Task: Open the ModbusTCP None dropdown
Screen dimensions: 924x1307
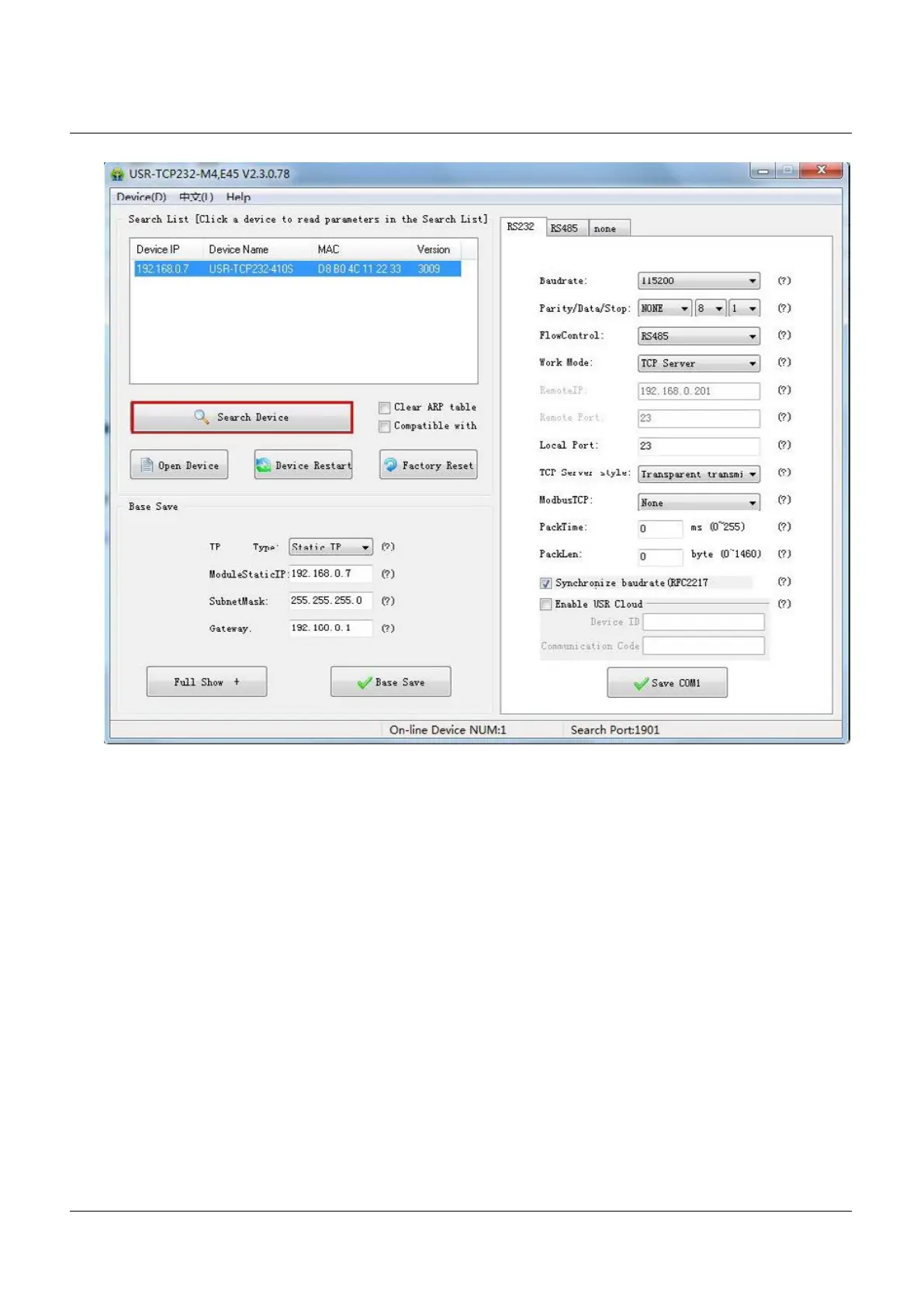Action: [x=699, y=502]
